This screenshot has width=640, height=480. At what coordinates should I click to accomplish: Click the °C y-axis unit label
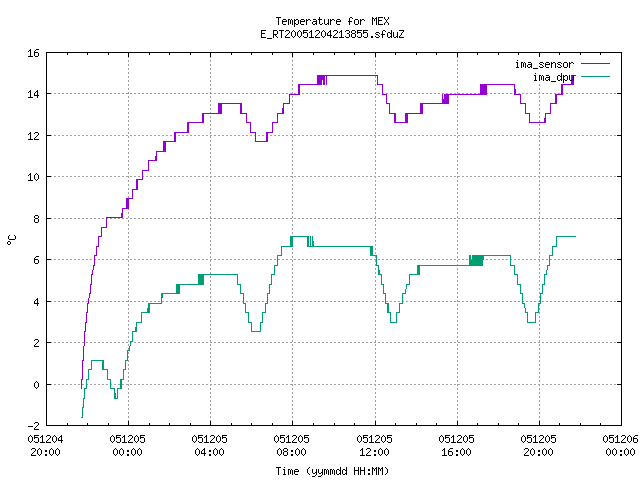(12, 240)
